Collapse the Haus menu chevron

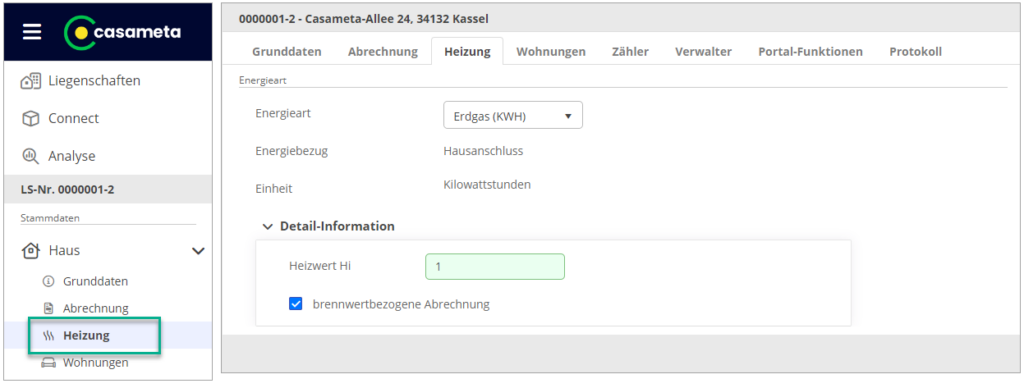[x=198, y=250]
